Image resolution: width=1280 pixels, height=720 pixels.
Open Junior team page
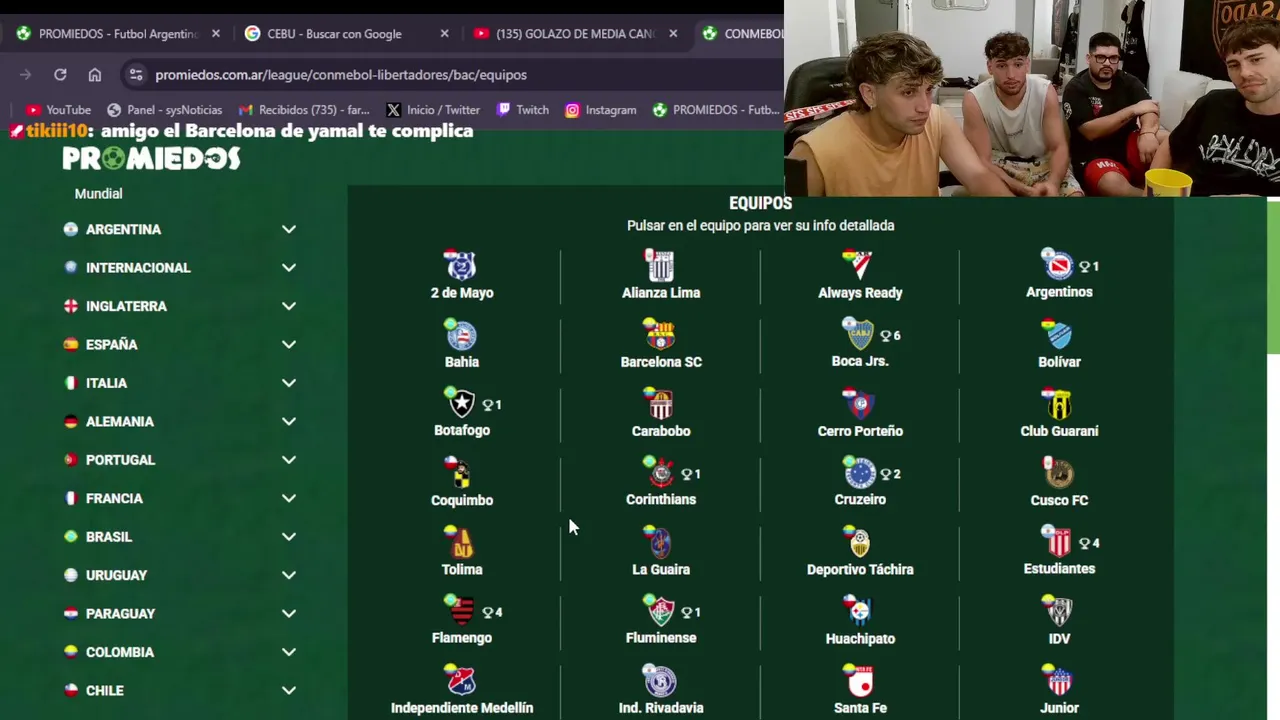(x=1059, y=691)
